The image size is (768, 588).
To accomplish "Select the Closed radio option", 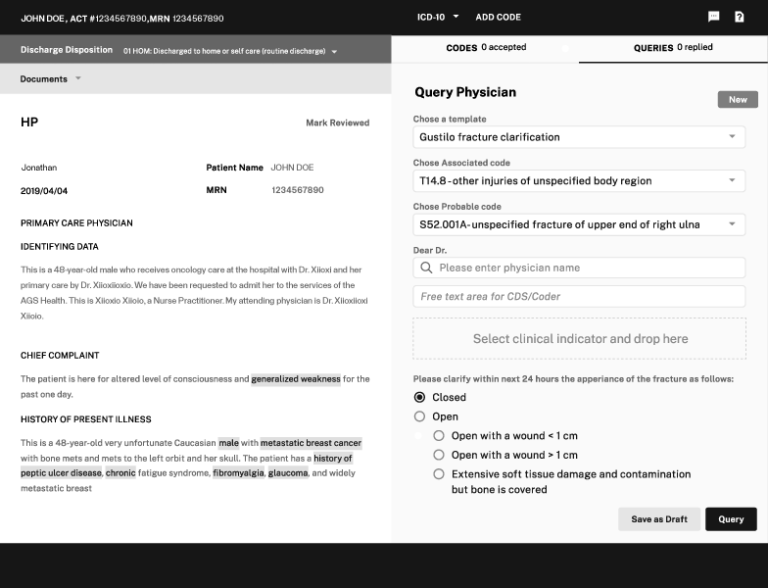I will coord(420,397).
